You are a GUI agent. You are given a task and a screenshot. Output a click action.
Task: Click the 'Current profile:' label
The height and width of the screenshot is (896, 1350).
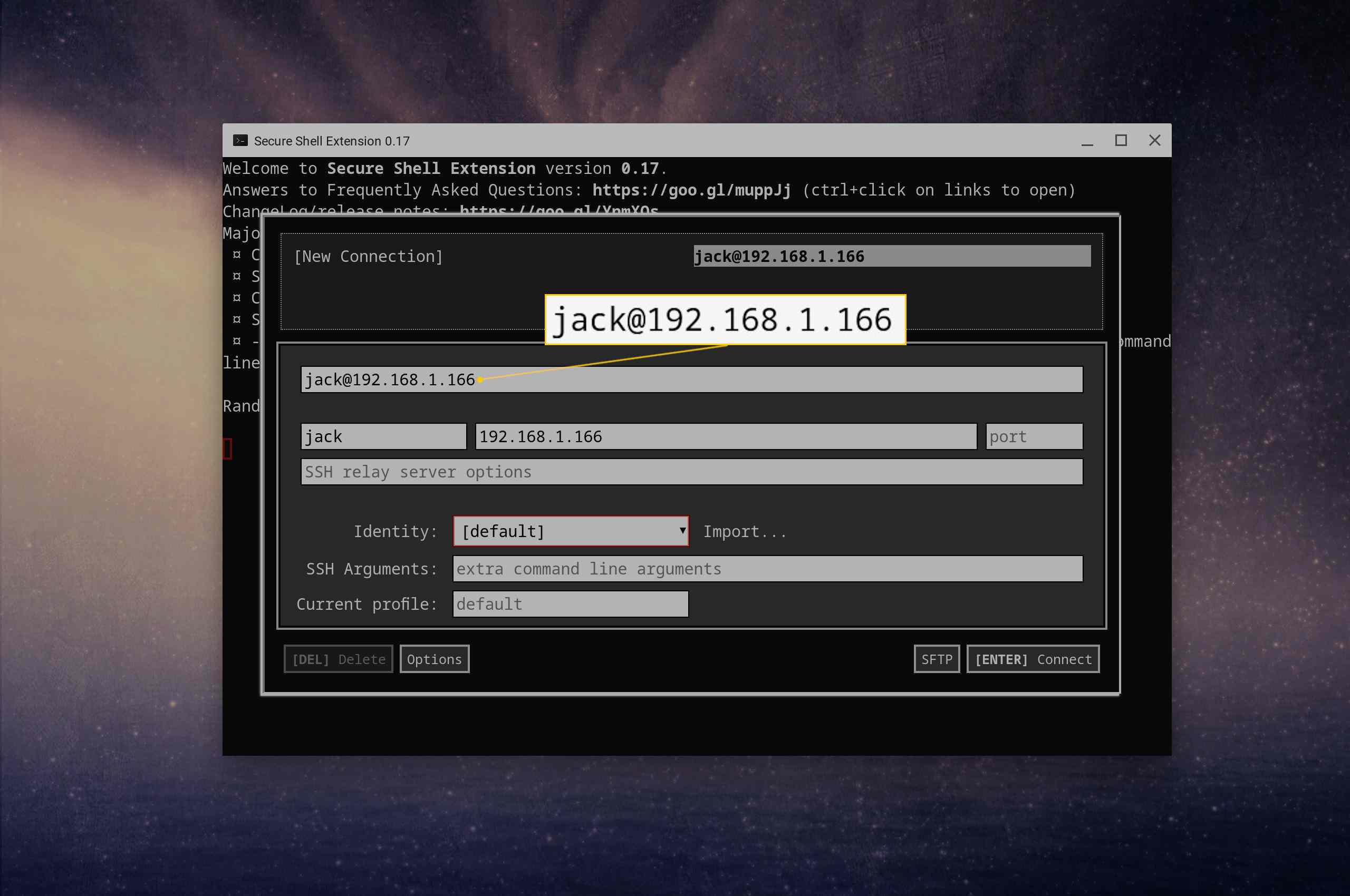(x=367, y=605)
